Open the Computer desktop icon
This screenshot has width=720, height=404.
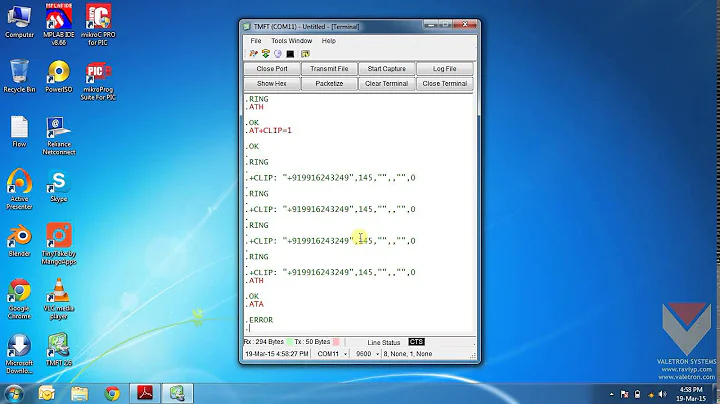pyautogui.click(x=19, y=21)
